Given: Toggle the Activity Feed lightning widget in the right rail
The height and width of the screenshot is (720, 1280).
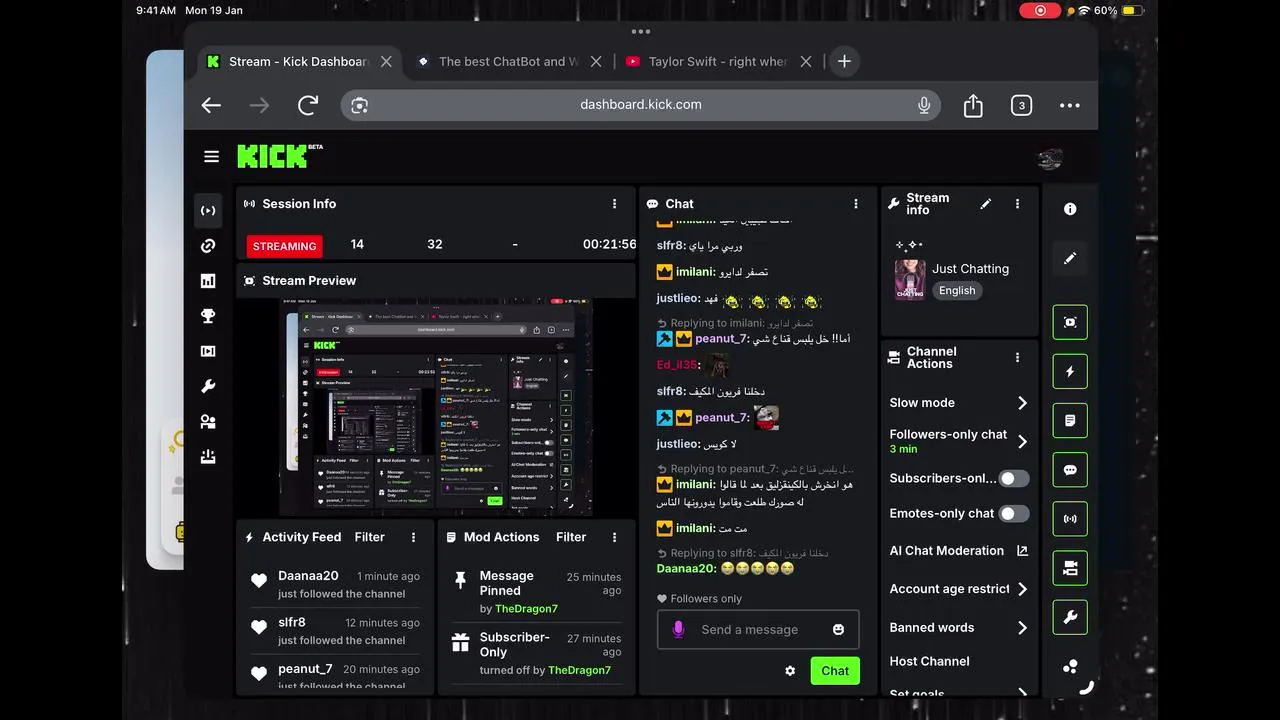Looking at the screenshot, I should (1070, 371).
